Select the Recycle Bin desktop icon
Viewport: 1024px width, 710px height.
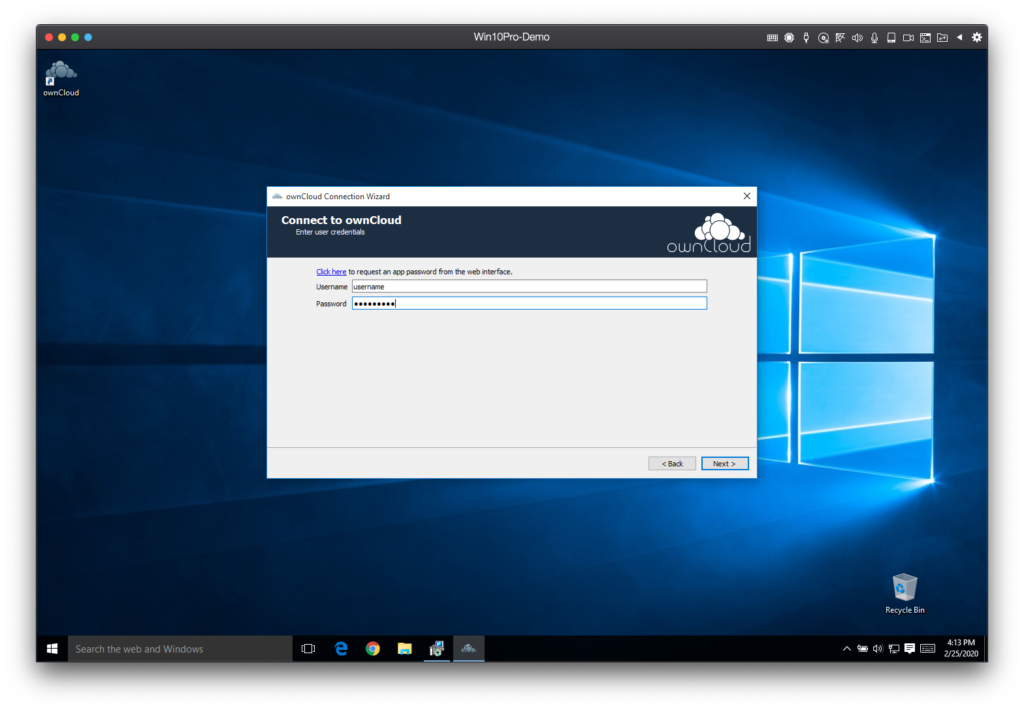click(x=904, y=593)
